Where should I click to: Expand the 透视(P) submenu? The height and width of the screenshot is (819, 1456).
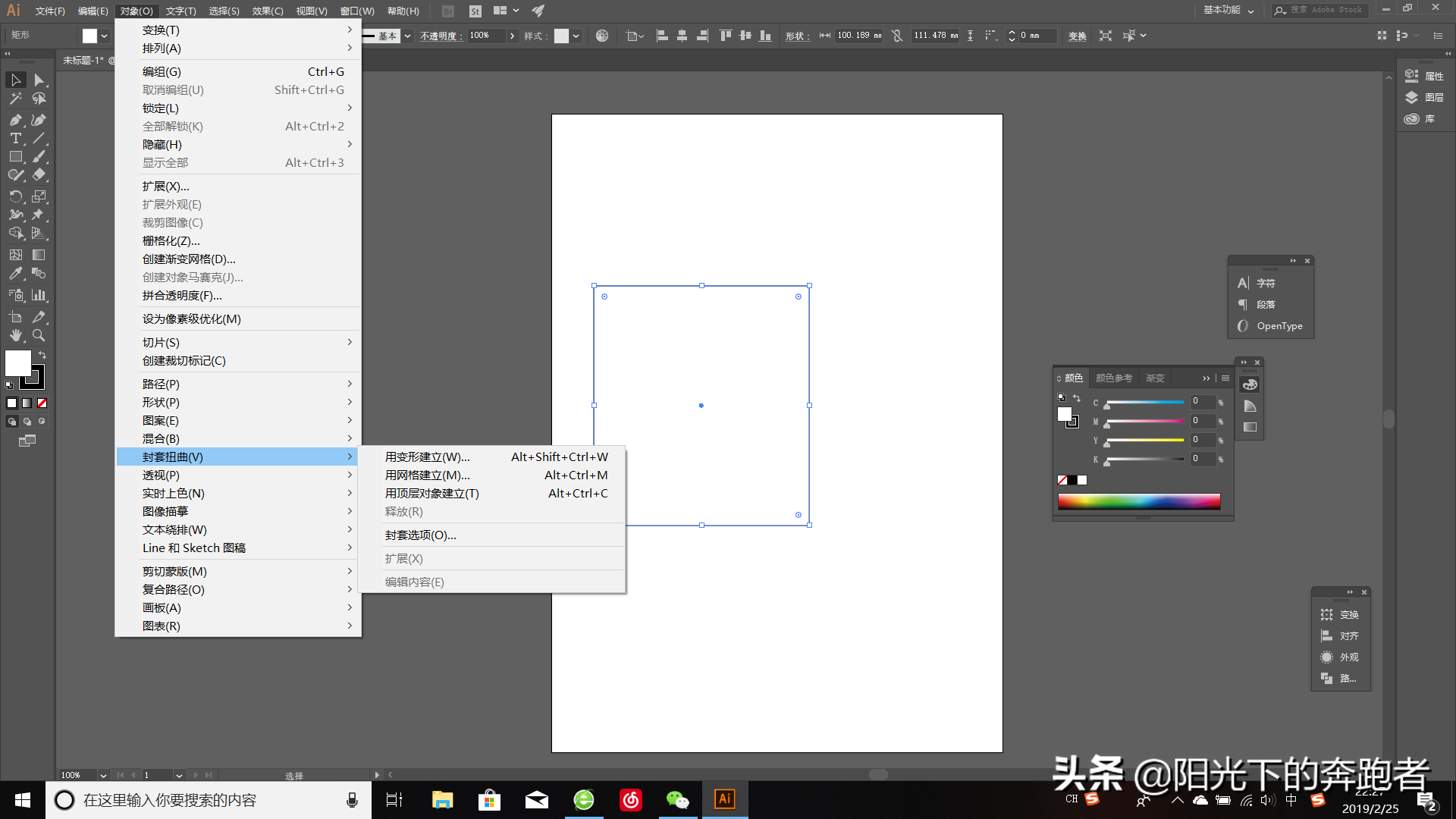point(239,475)
